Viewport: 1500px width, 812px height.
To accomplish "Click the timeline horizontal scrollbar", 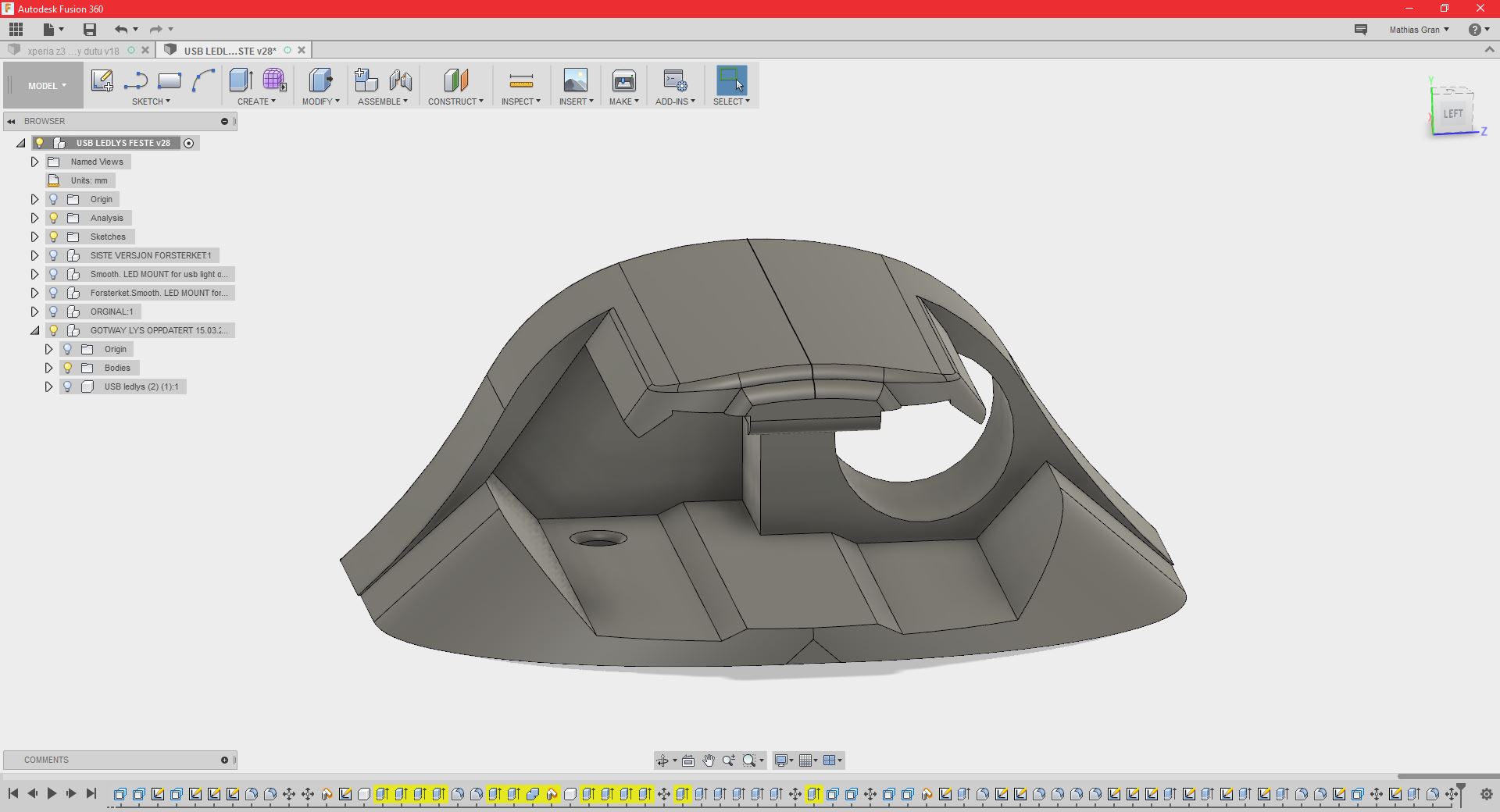I will coord(1448,776).
